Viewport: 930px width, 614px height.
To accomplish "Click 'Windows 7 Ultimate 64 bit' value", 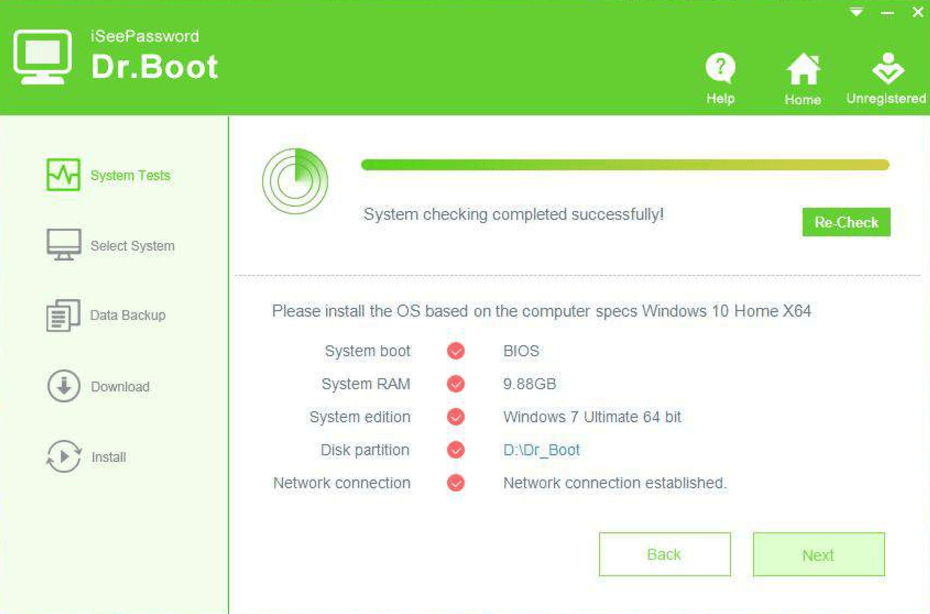I will [592, 417].
